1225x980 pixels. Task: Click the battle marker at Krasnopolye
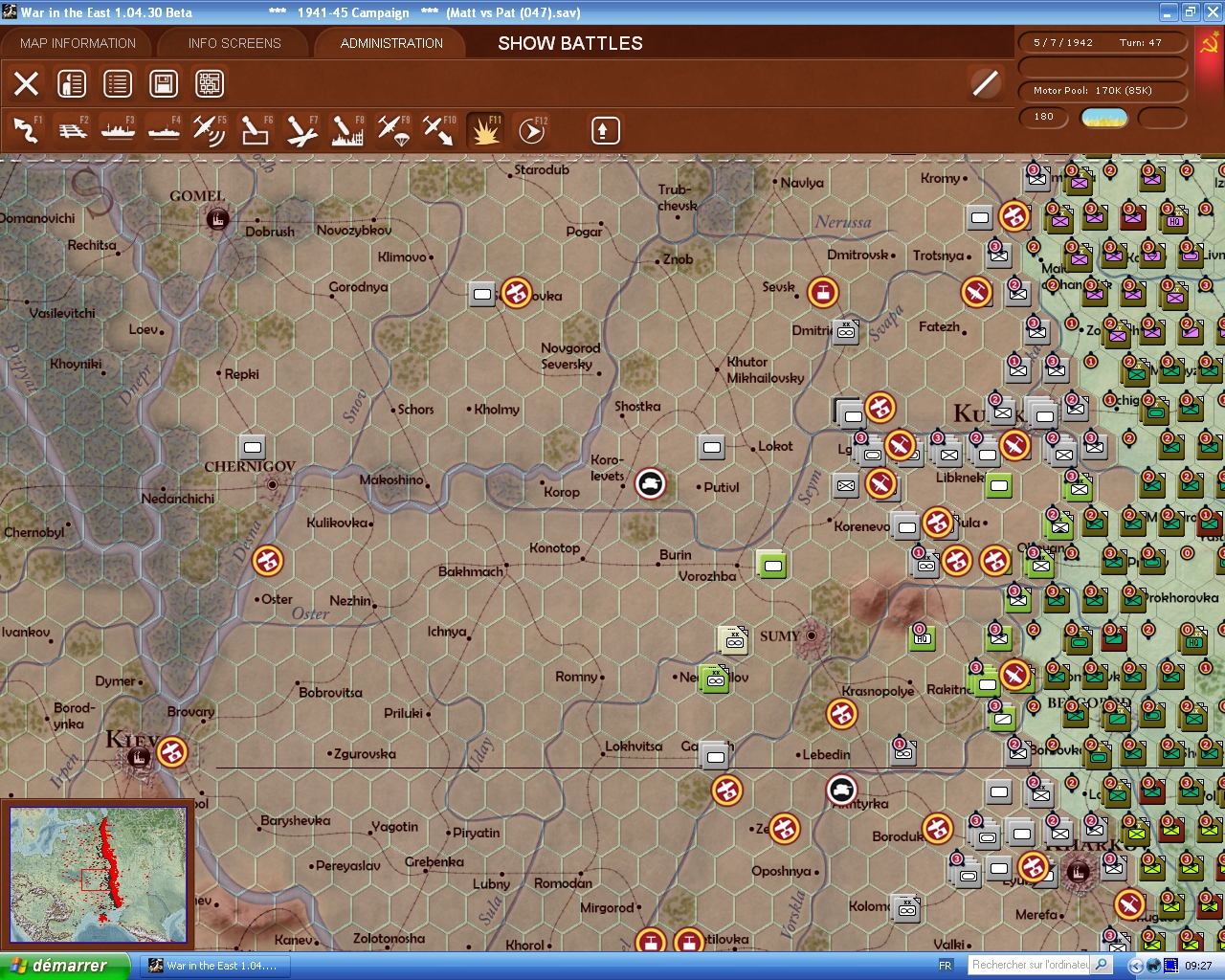[x=842, y=714]
